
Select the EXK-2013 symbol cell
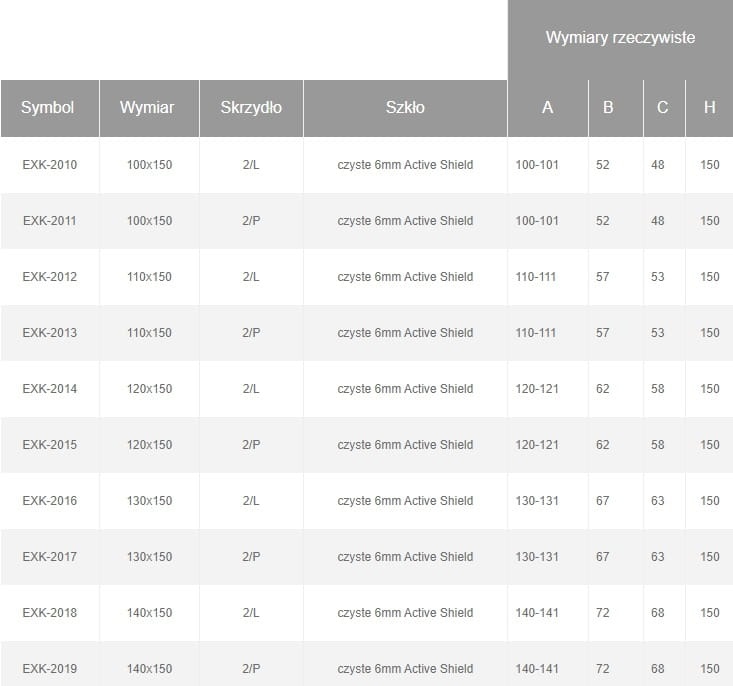(50, 333)
